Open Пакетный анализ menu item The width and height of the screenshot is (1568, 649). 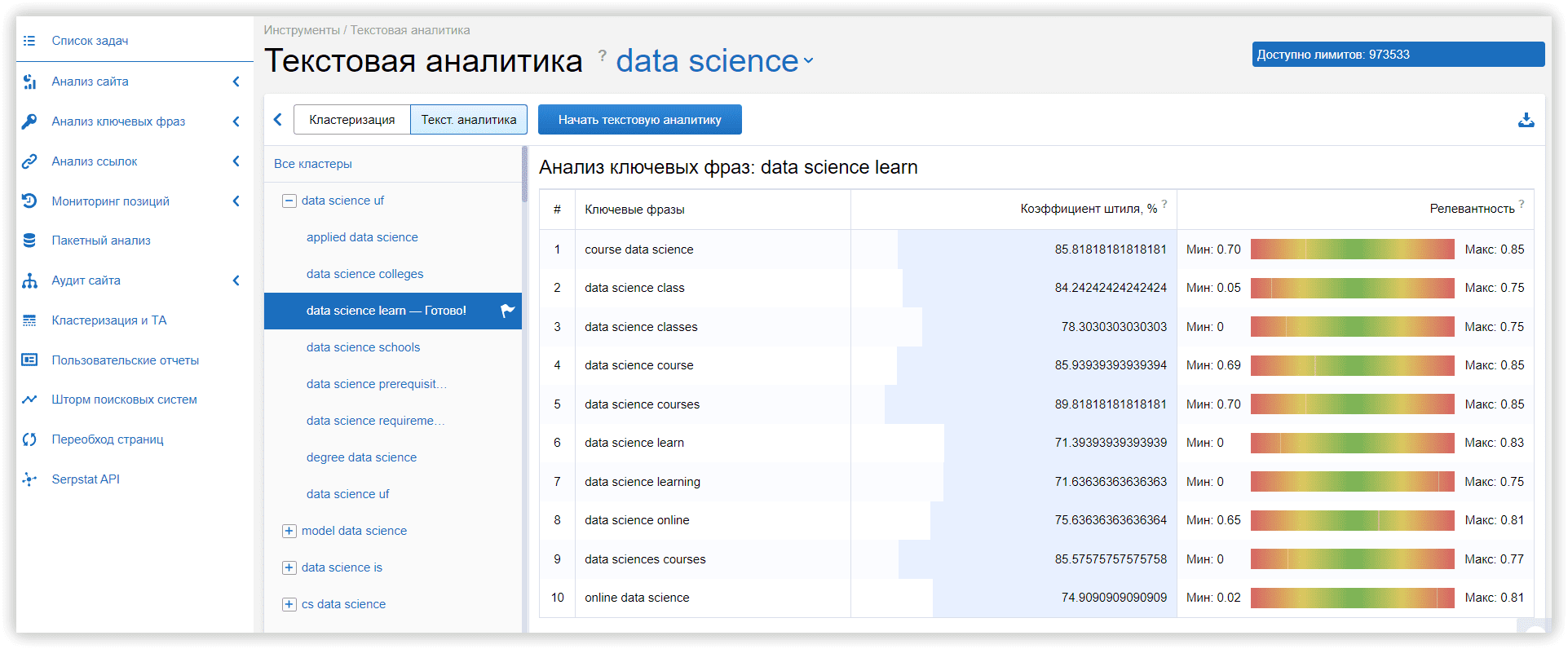click(x=101, y=241)
